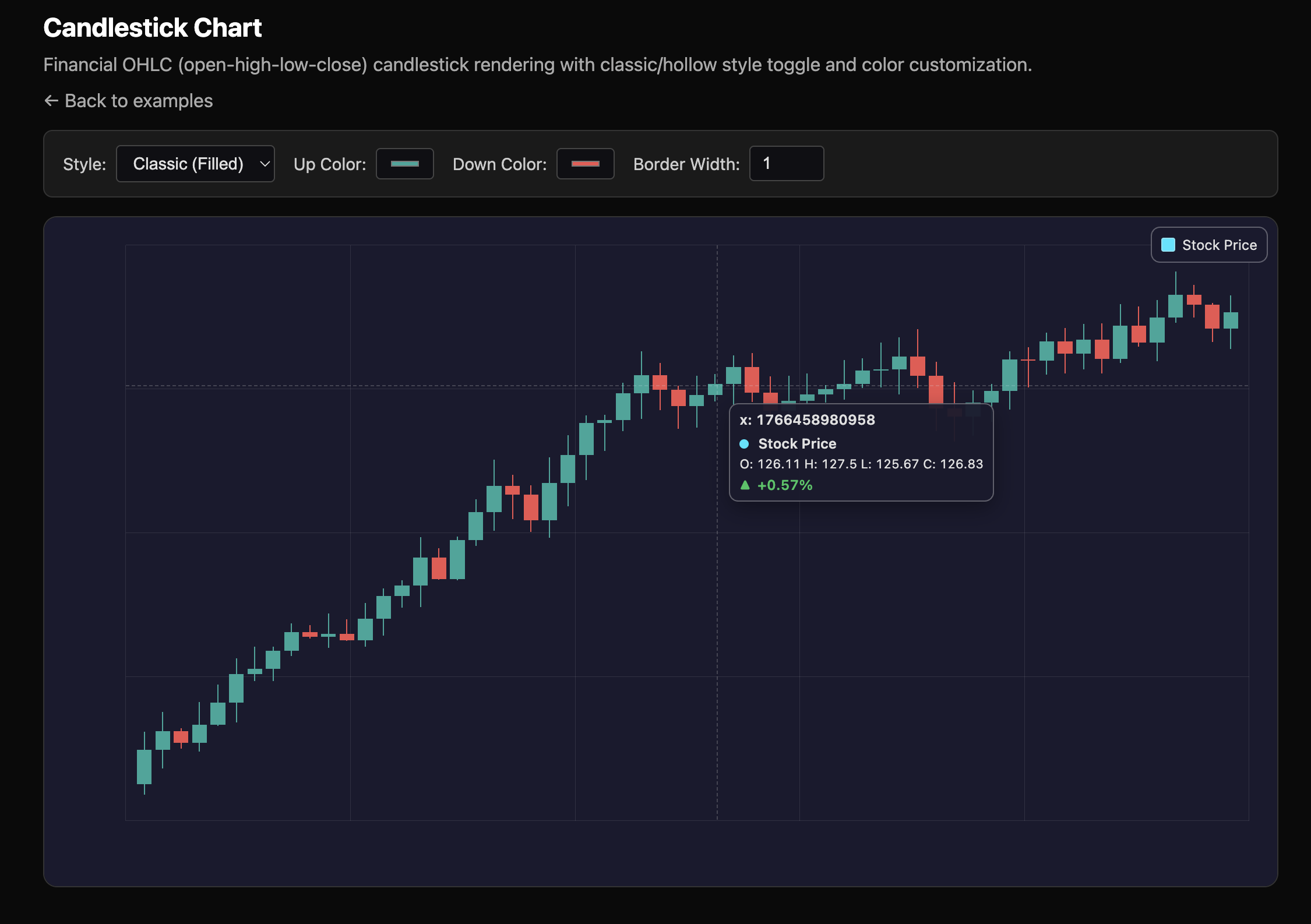This screenshot has width=1311, height=924.
Task: Click the back arrow icon before 'Back to examples'
Action: [51, 101]
